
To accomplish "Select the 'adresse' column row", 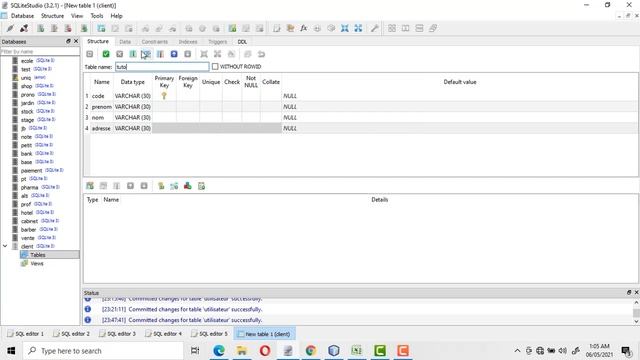I will 361,128.
